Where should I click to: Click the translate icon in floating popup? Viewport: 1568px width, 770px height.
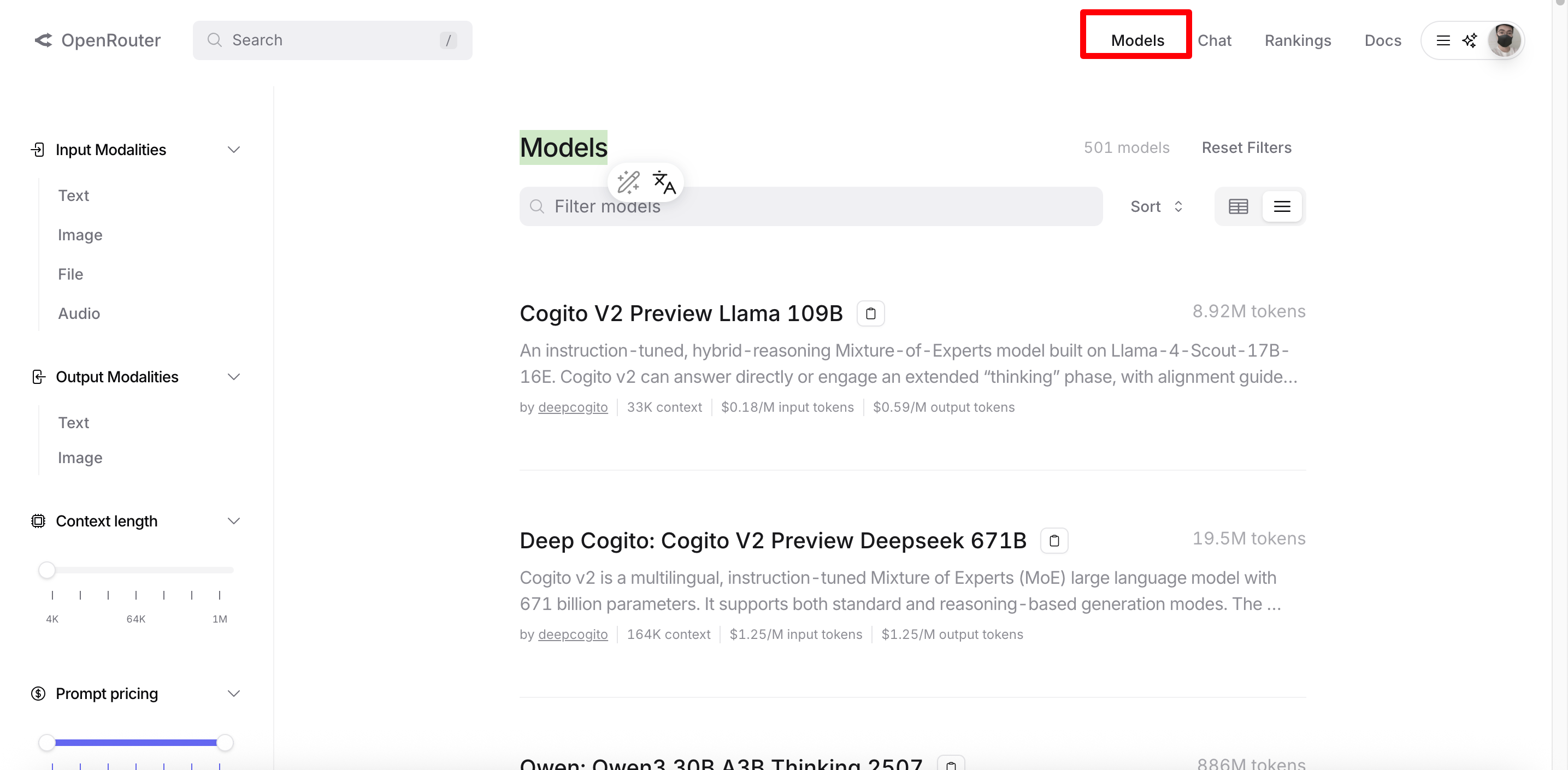click(663, 182)
